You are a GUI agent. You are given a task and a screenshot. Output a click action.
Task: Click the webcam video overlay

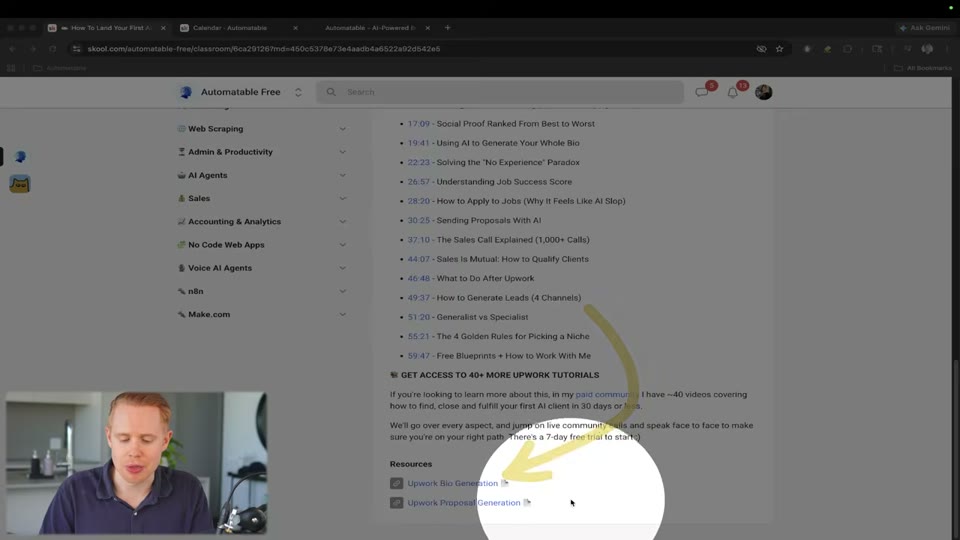point(136,463)
